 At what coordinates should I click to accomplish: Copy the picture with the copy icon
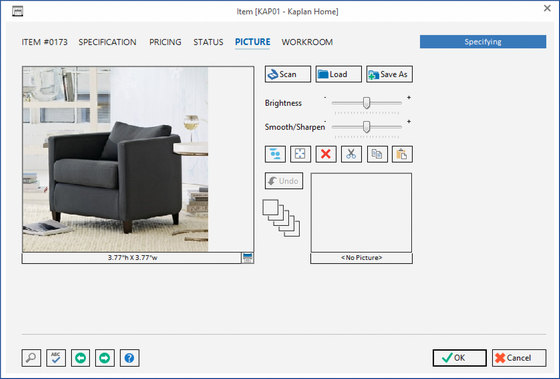[x=377, y=154]
